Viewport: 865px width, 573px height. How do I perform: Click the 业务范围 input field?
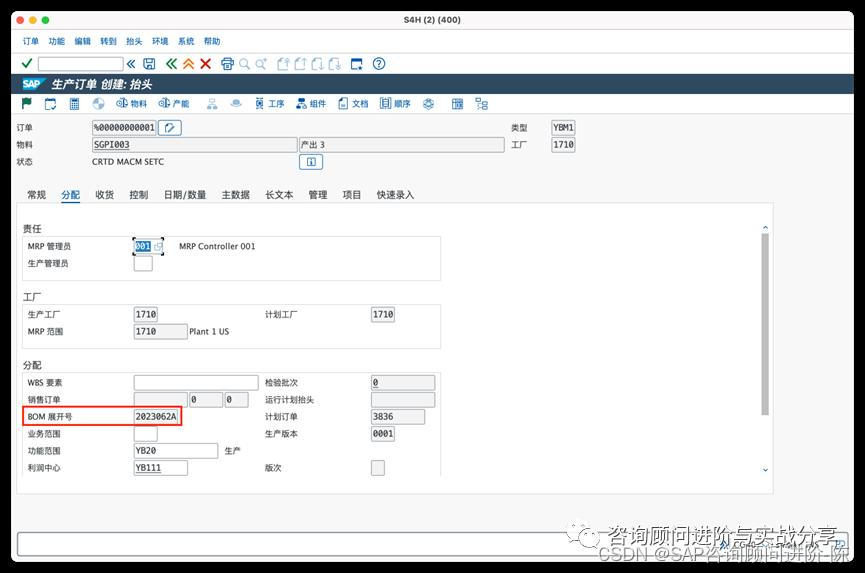coord(146,433)
